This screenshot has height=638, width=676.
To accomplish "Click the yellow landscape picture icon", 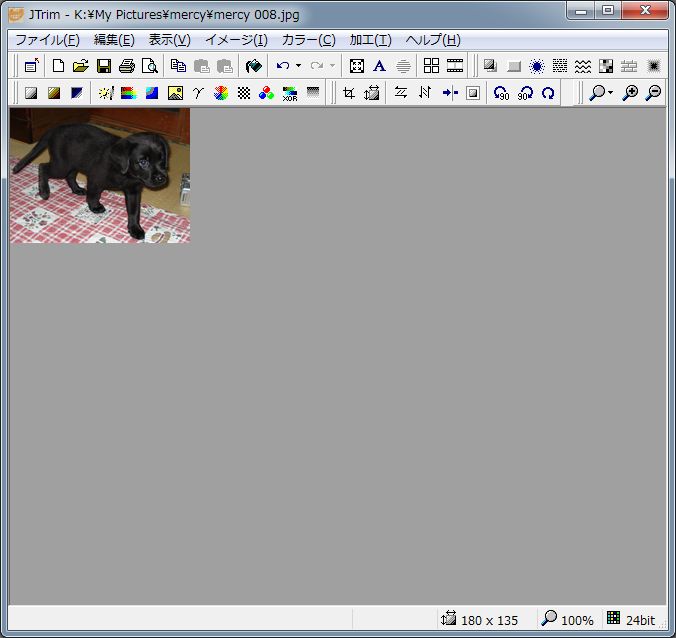I will pos(175,93).
